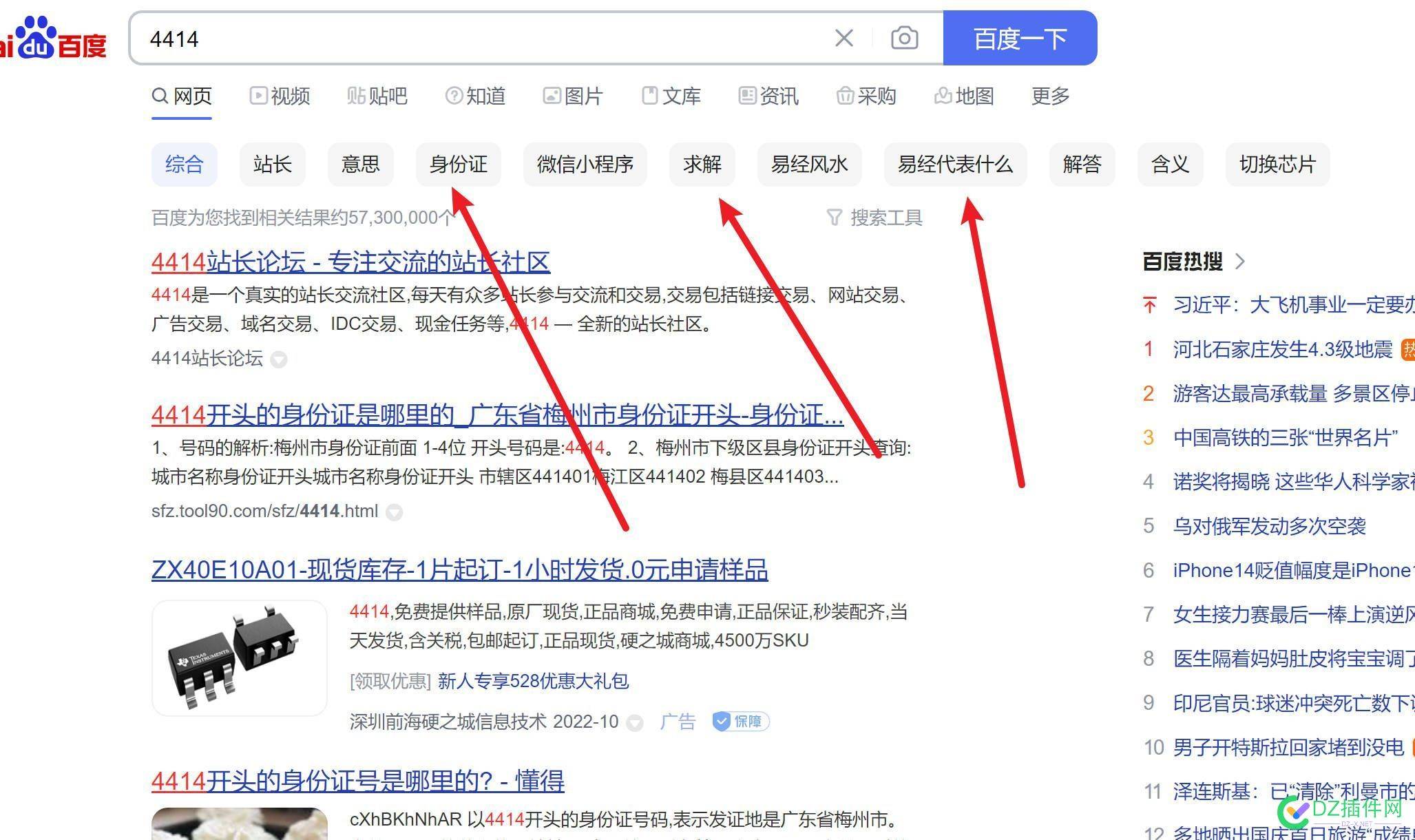The image size is (1415, 840).
Task: Open the 百度热搜 heading
Action: [1182, 262]
